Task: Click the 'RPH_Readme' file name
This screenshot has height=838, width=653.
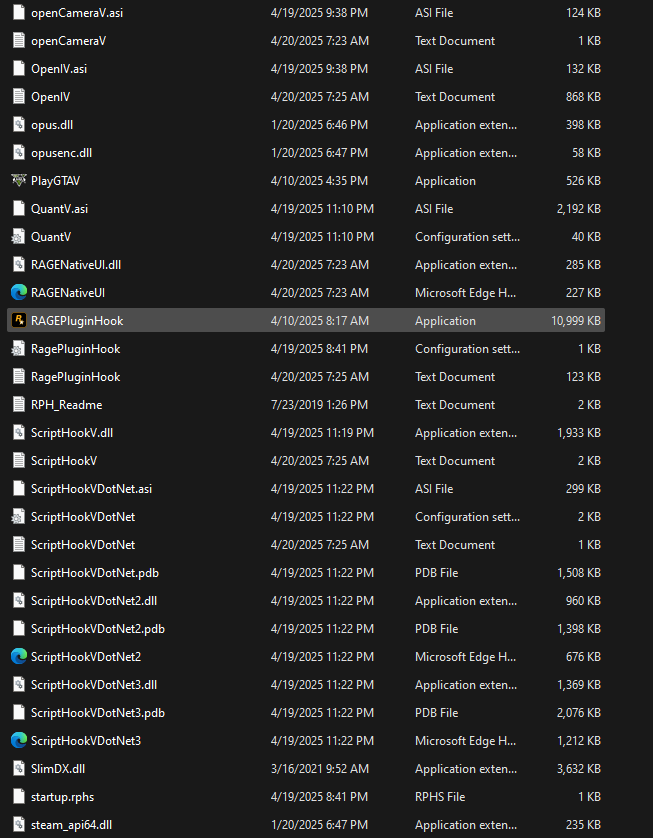Action: point(67,405)
